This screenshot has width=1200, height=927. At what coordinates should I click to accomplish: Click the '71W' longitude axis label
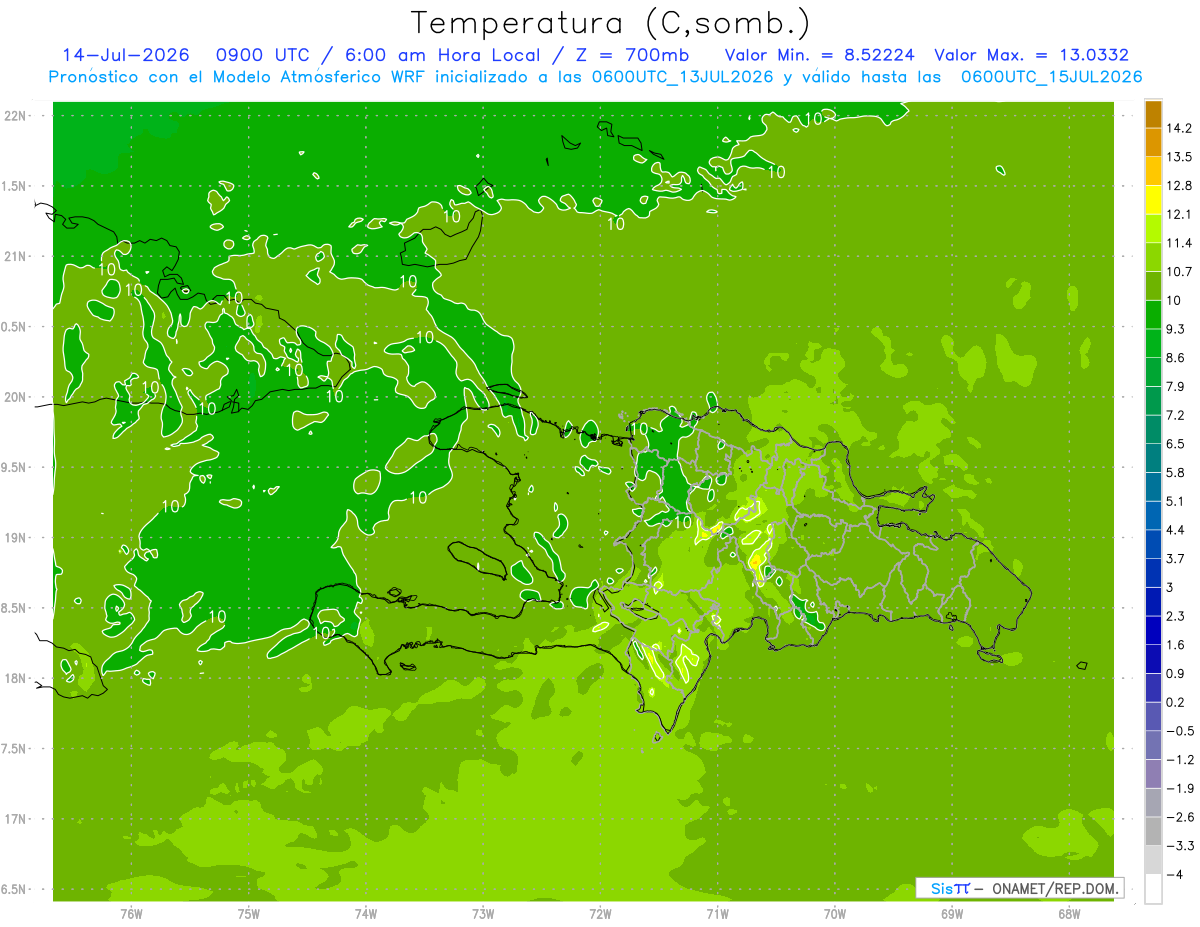(x=717, y=914)
